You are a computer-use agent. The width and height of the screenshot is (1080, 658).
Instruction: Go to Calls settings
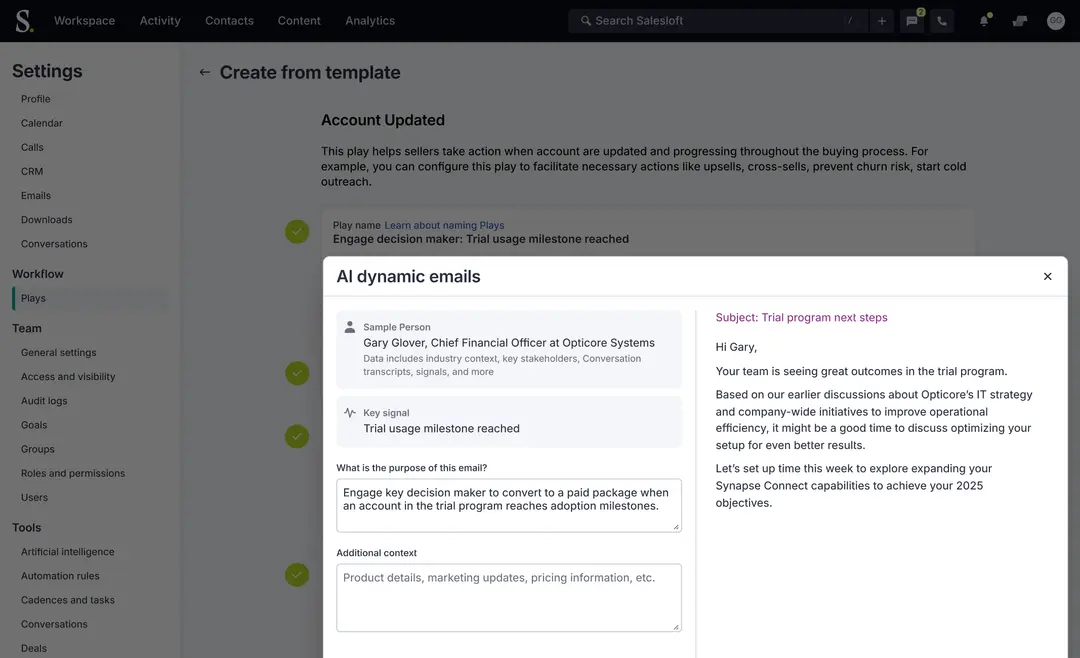(x=32, y=147)
